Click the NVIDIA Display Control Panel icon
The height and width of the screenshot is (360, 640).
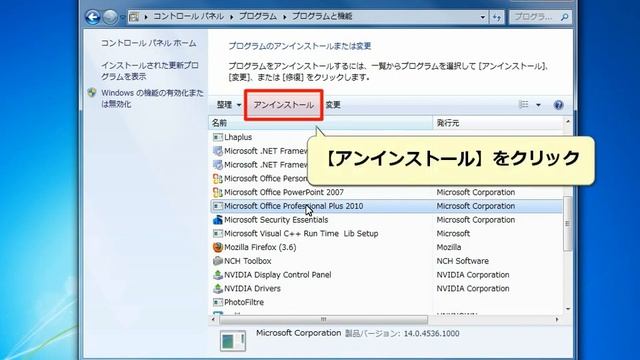218,275
